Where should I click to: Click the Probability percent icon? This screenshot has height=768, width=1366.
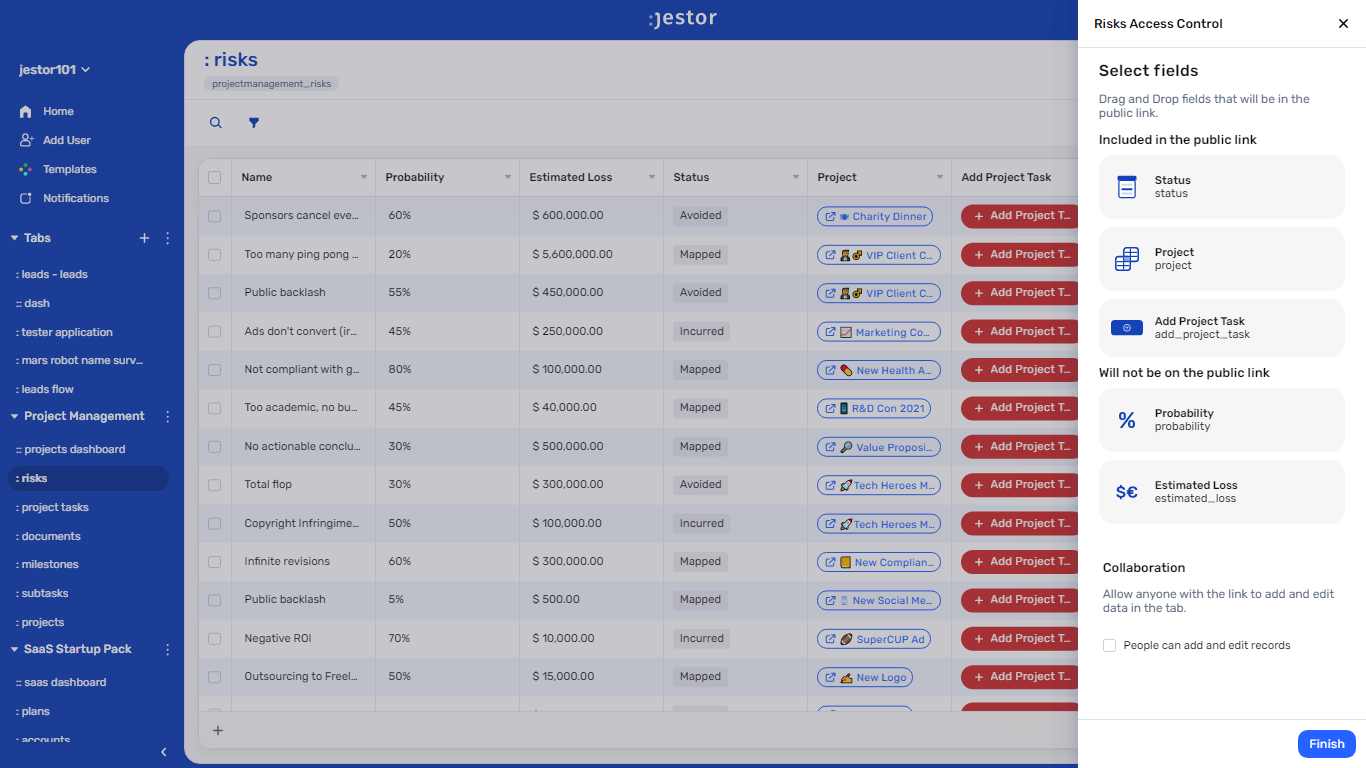pyautogui.click(x=1127, y=420)
